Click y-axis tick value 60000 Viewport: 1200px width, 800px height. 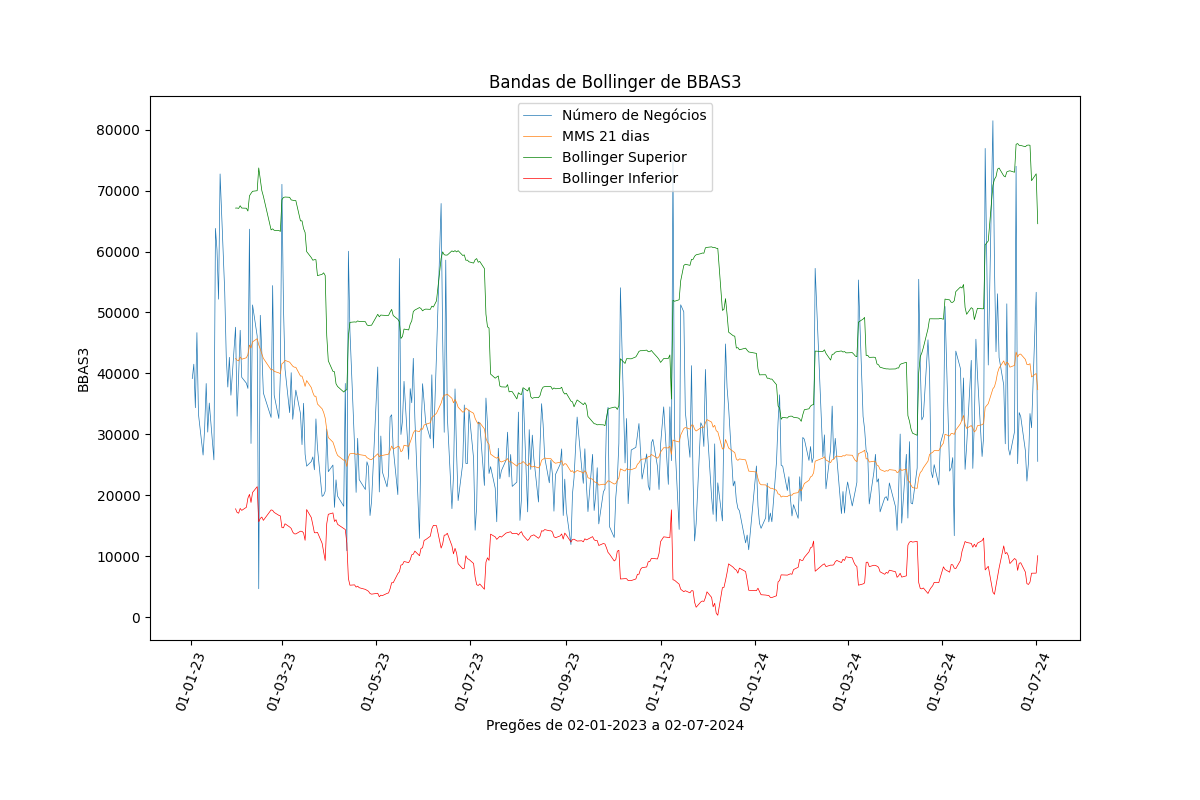click(119, 252)
